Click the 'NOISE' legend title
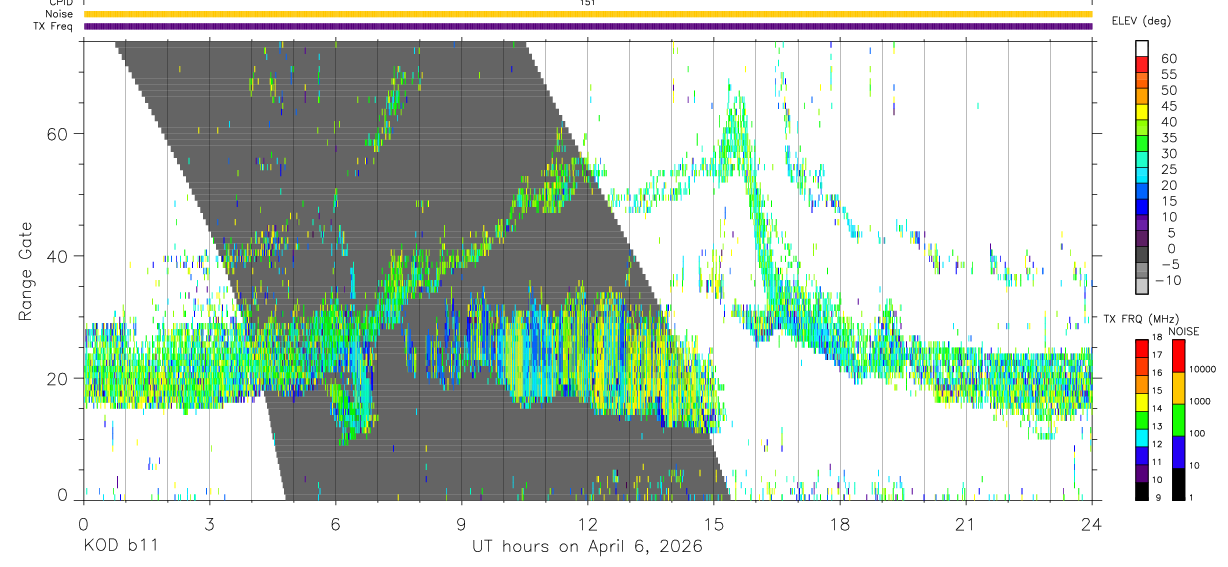Screen dimensions: 1228x567 pyautogui.click(x=1183, y=331)
